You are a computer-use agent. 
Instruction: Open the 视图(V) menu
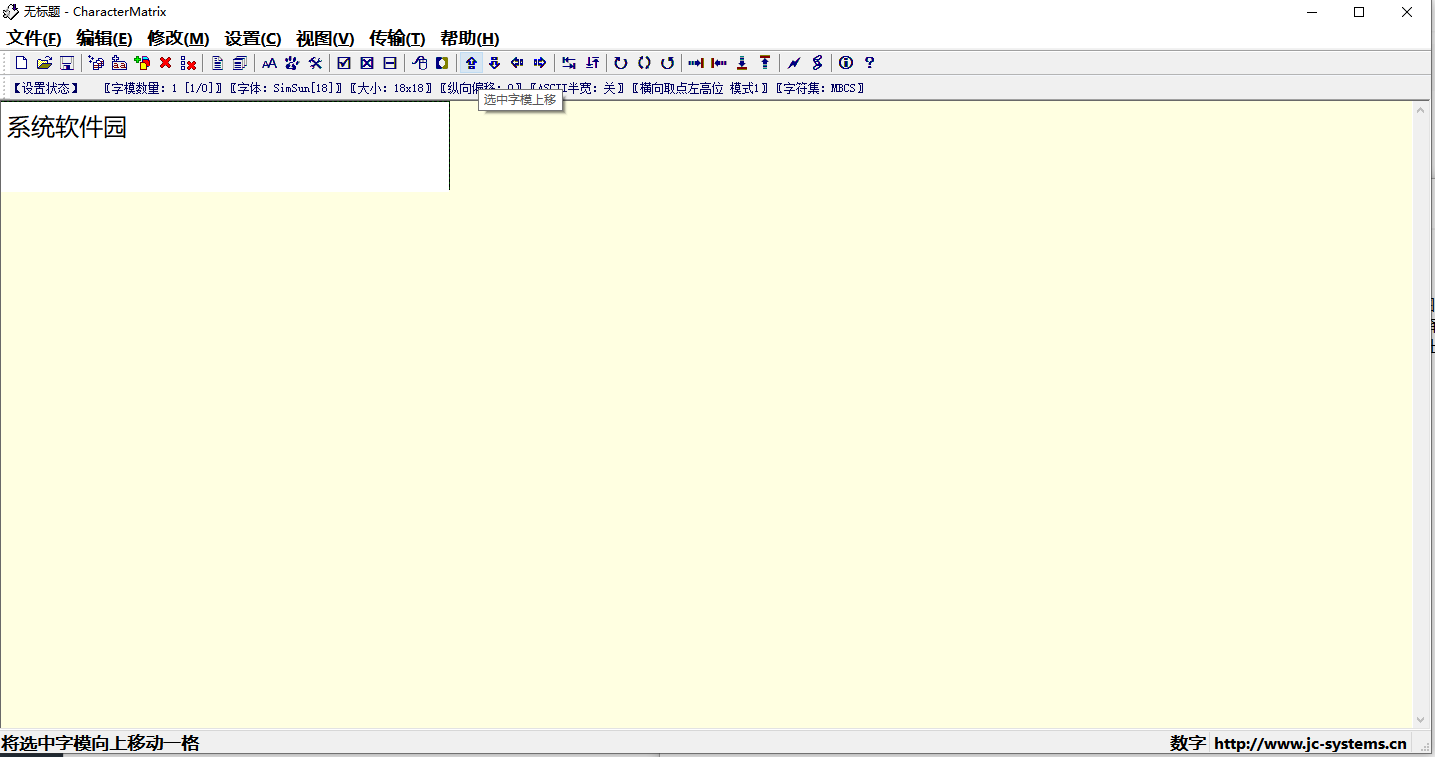point(325,39)
